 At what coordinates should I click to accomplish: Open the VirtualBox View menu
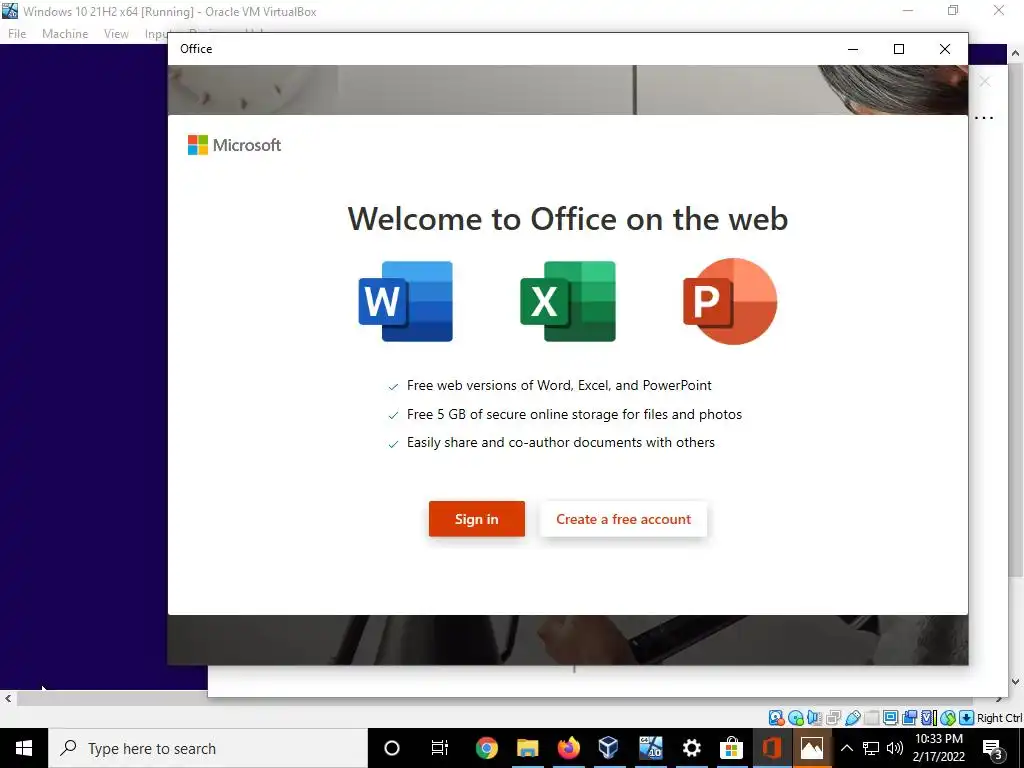coord(116,34)
